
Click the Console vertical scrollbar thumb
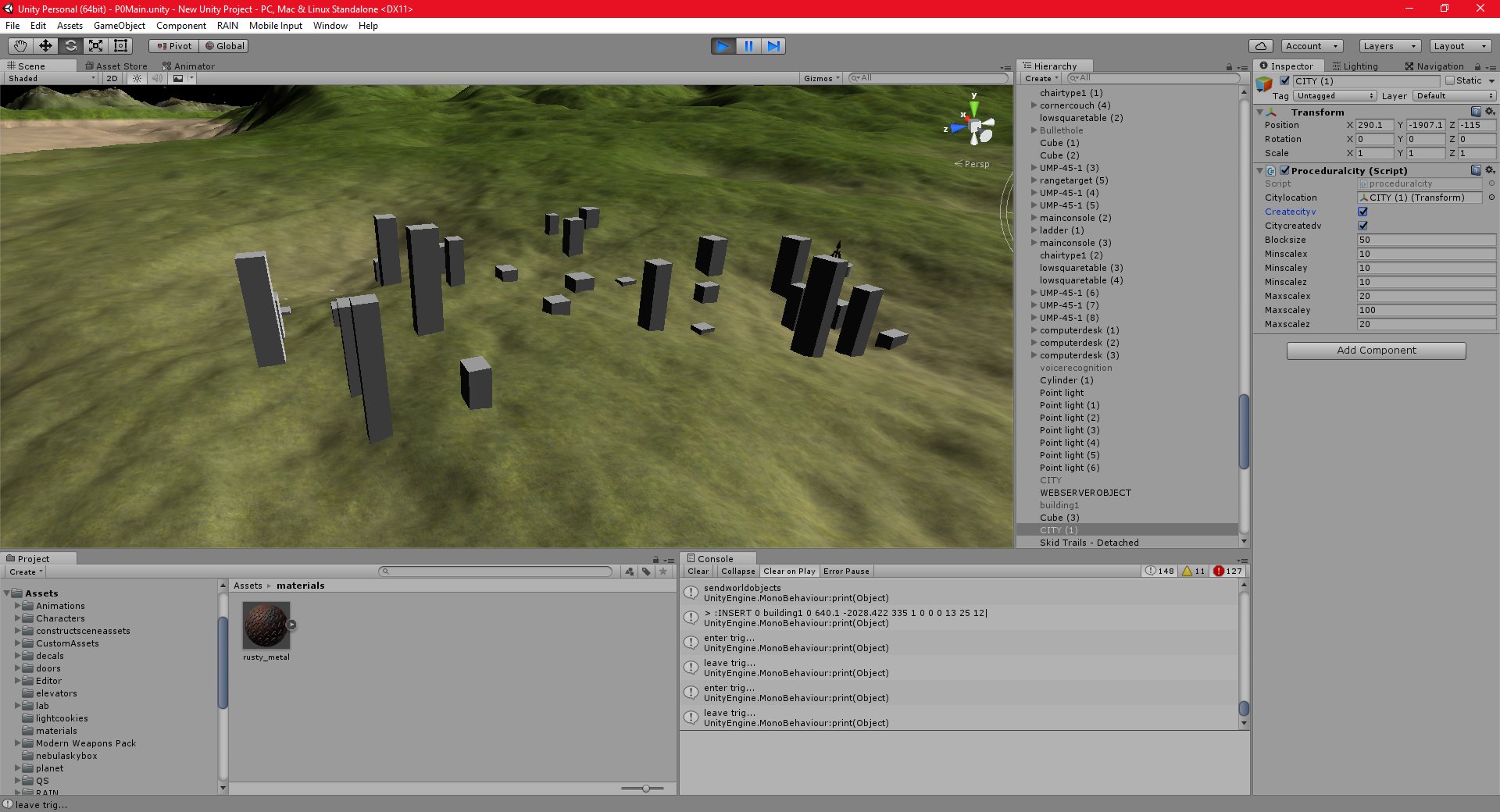coord(1244,708)
